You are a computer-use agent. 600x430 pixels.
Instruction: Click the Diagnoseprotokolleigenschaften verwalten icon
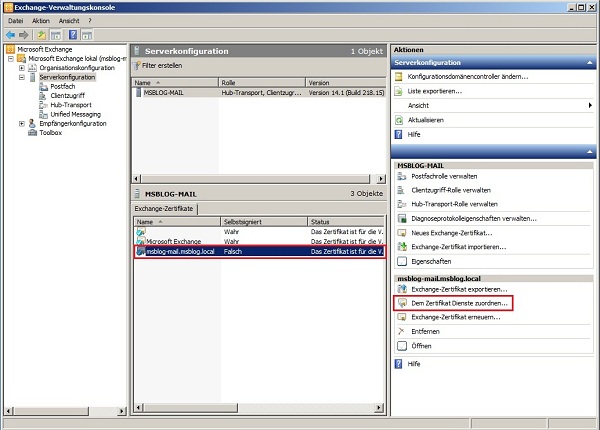[402, 218]
